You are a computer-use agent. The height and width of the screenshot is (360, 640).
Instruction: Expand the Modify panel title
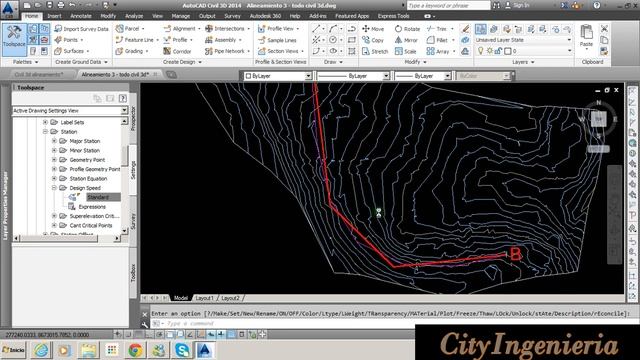pyautogui.click(x=416, y=62)
